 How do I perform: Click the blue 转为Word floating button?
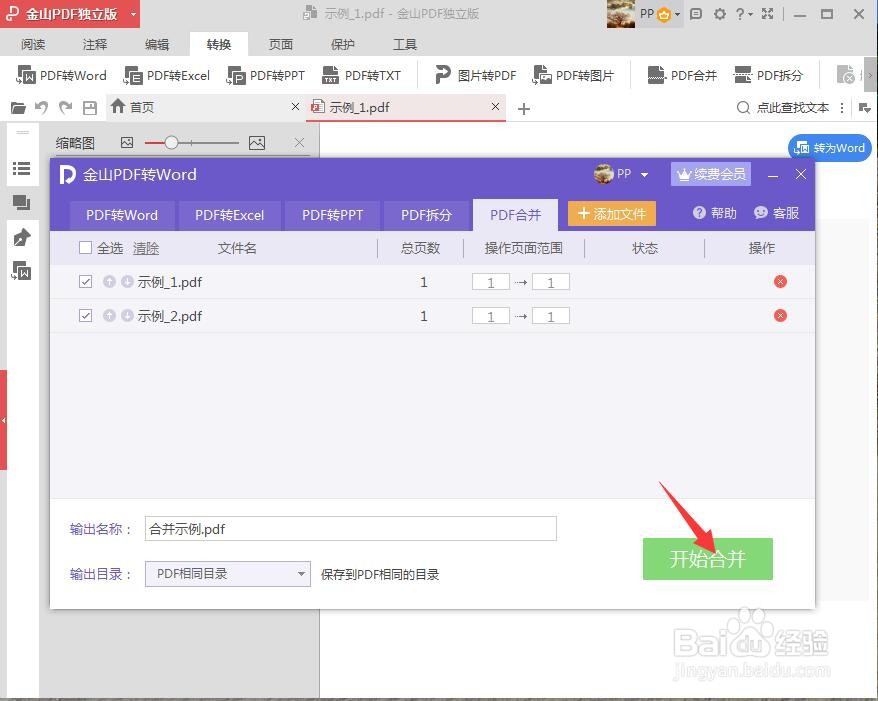pyautogui.click(x=829, y=148)
